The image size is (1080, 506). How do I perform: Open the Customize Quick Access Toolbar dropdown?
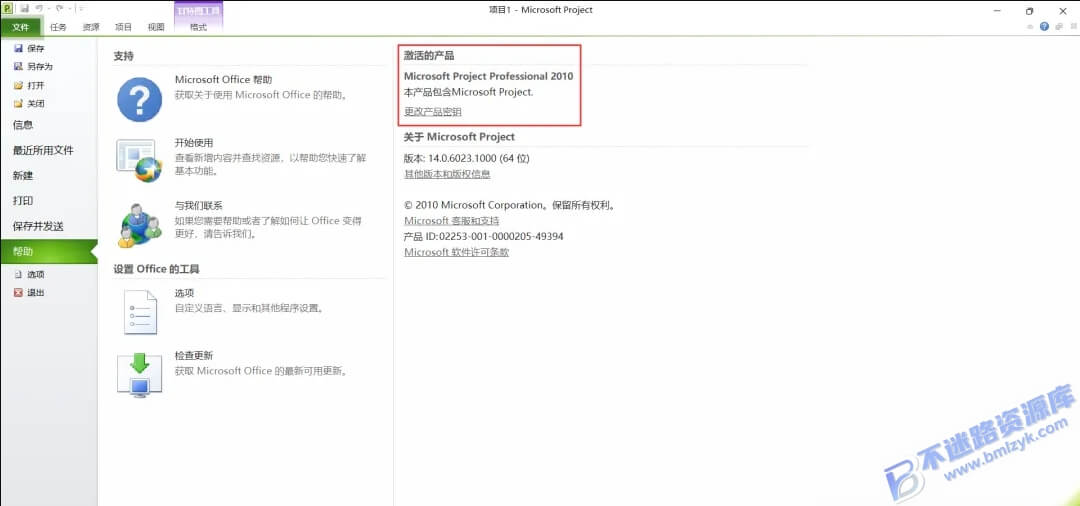tap(81, 8)
